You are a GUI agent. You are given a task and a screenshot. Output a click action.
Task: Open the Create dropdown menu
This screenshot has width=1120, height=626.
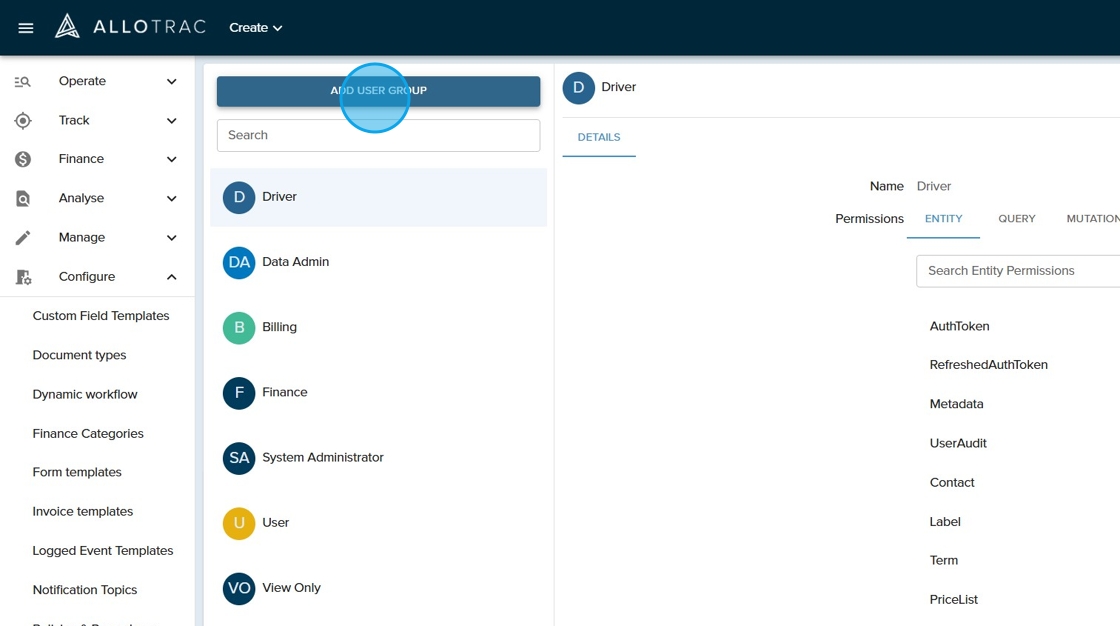(256, 28)
